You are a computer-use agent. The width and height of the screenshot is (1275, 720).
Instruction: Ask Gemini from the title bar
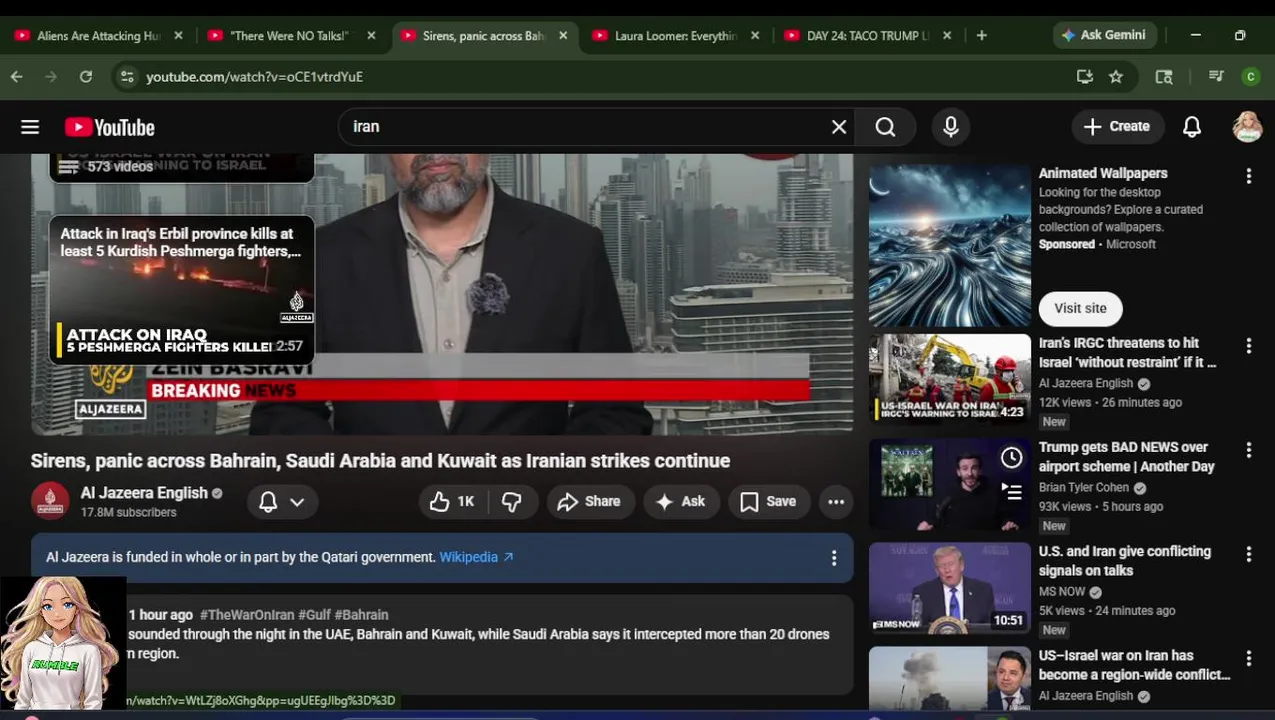pyautogui.click(x=1104, y=35)
